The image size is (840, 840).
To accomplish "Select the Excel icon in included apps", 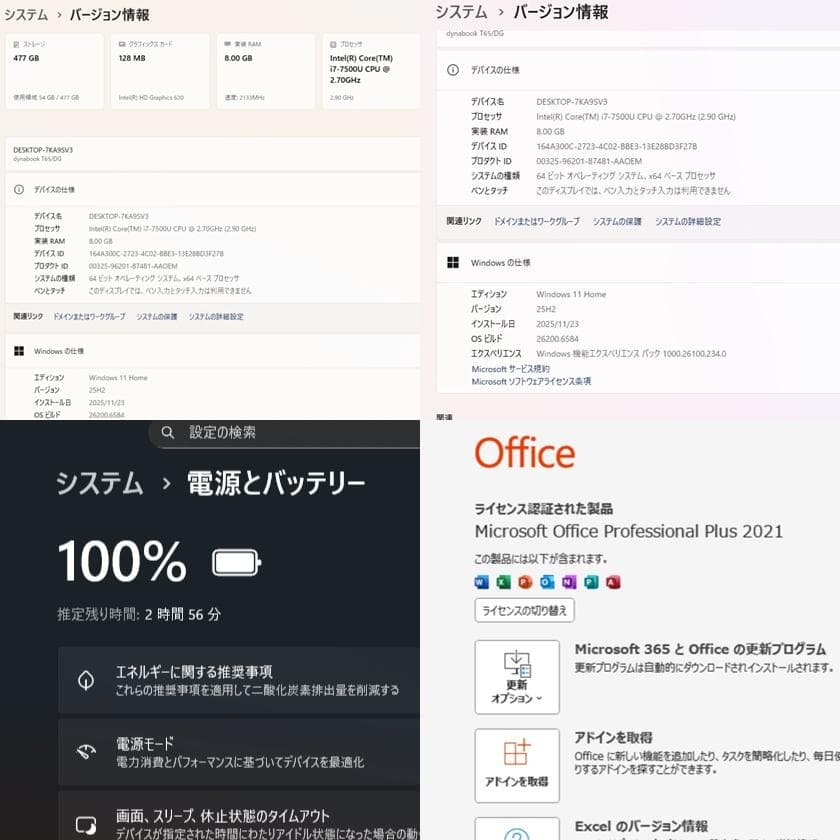I will (501, 581).
